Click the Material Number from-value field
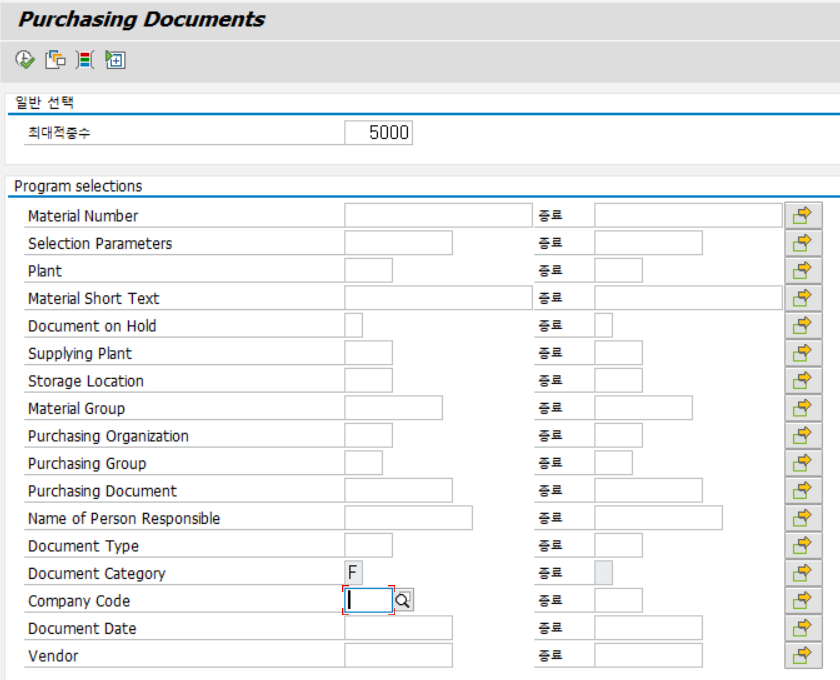Viewport: 840px width, 680px height. 438,215
